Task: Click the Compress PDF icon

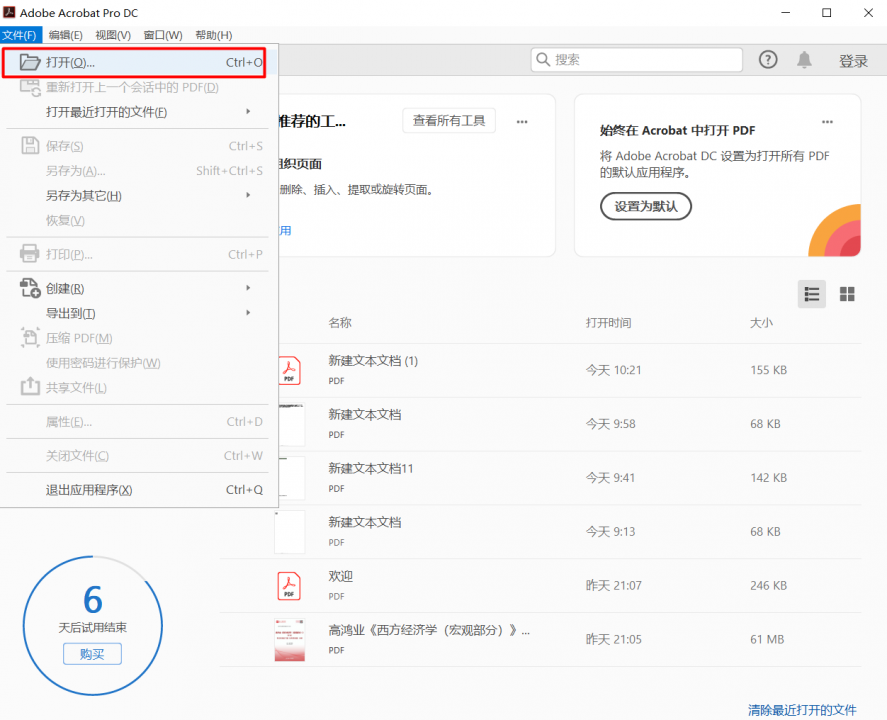Action: pos(30,338)
